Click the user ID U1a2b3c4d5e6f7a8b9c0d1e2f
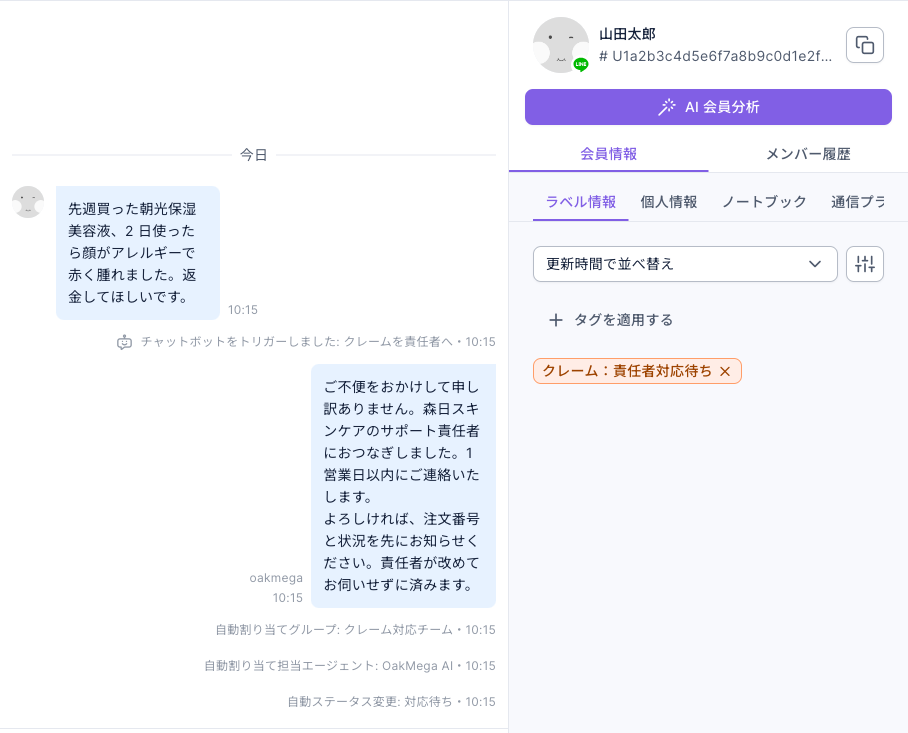908x733 pixels. pos(716,56)
